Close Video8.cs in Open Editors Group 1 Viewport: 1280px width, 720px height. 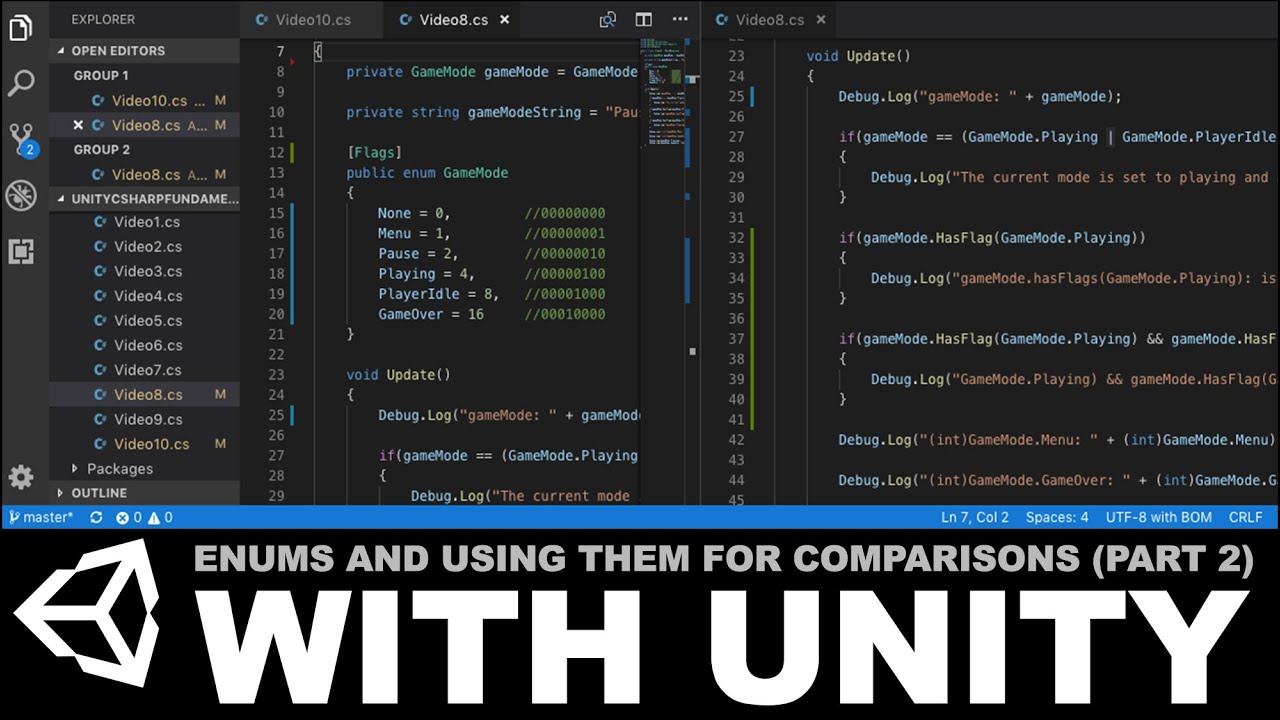[x=78, y=125]
